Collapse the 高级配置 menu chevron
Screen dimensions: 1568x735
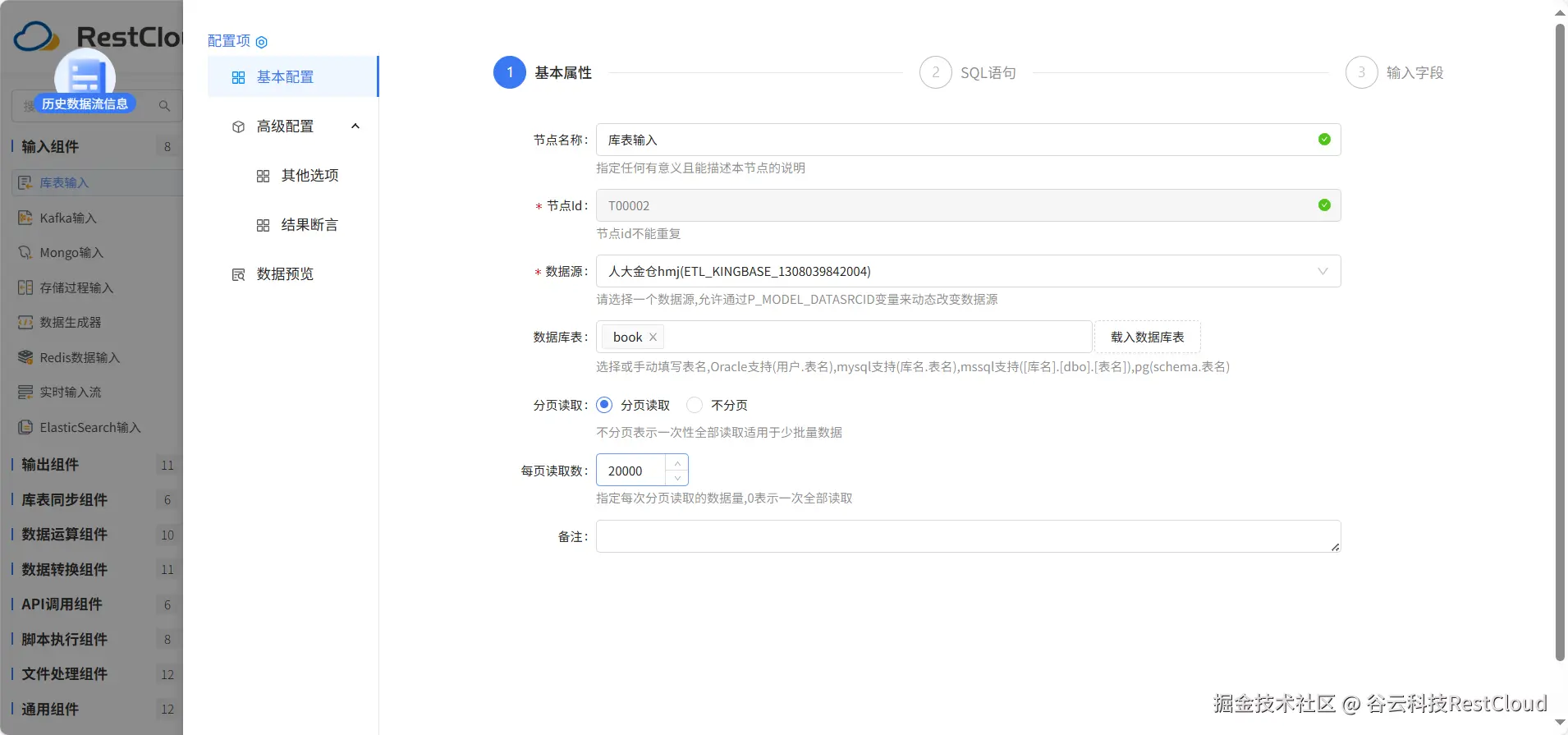[x=355, y=126]
